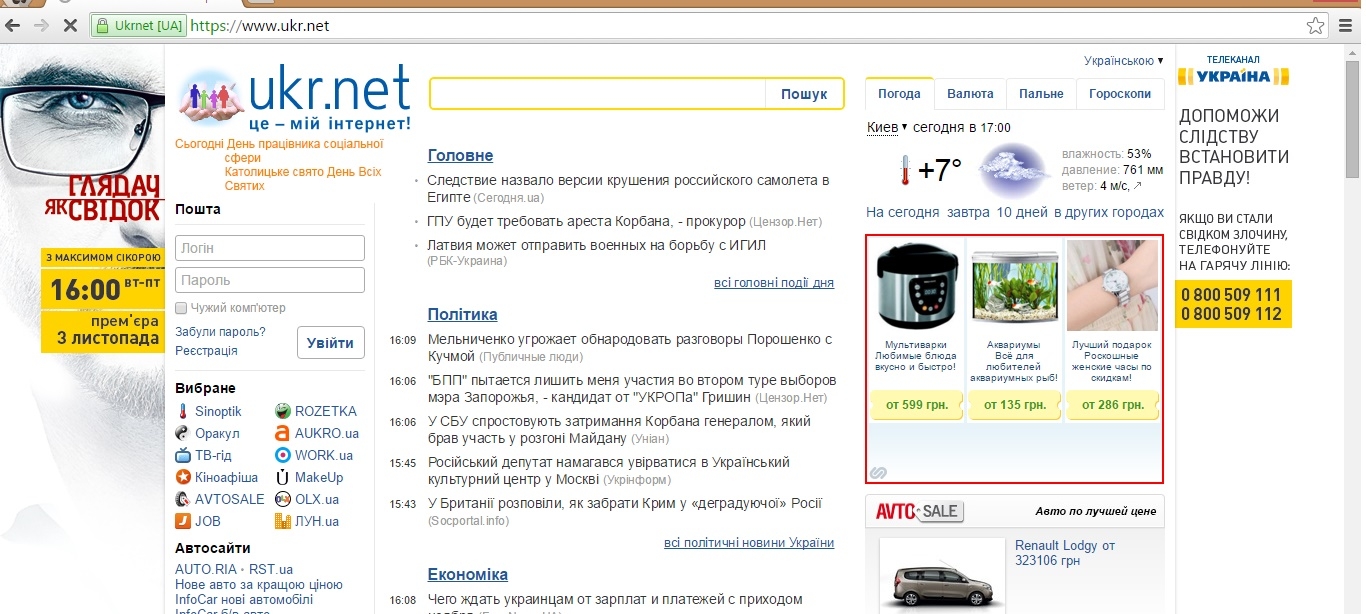Viewport: 1366px width, 614px height.
Task: Click the AVTO SALE logo
Action: [919, 511]
